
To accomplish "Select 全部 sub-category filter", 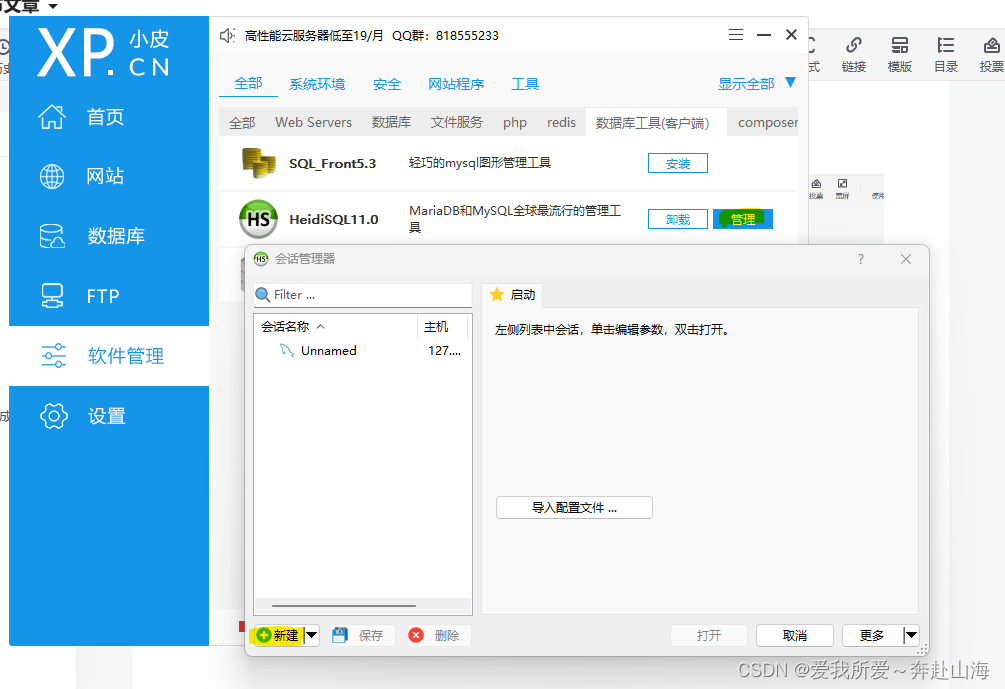I will [242, 122].
